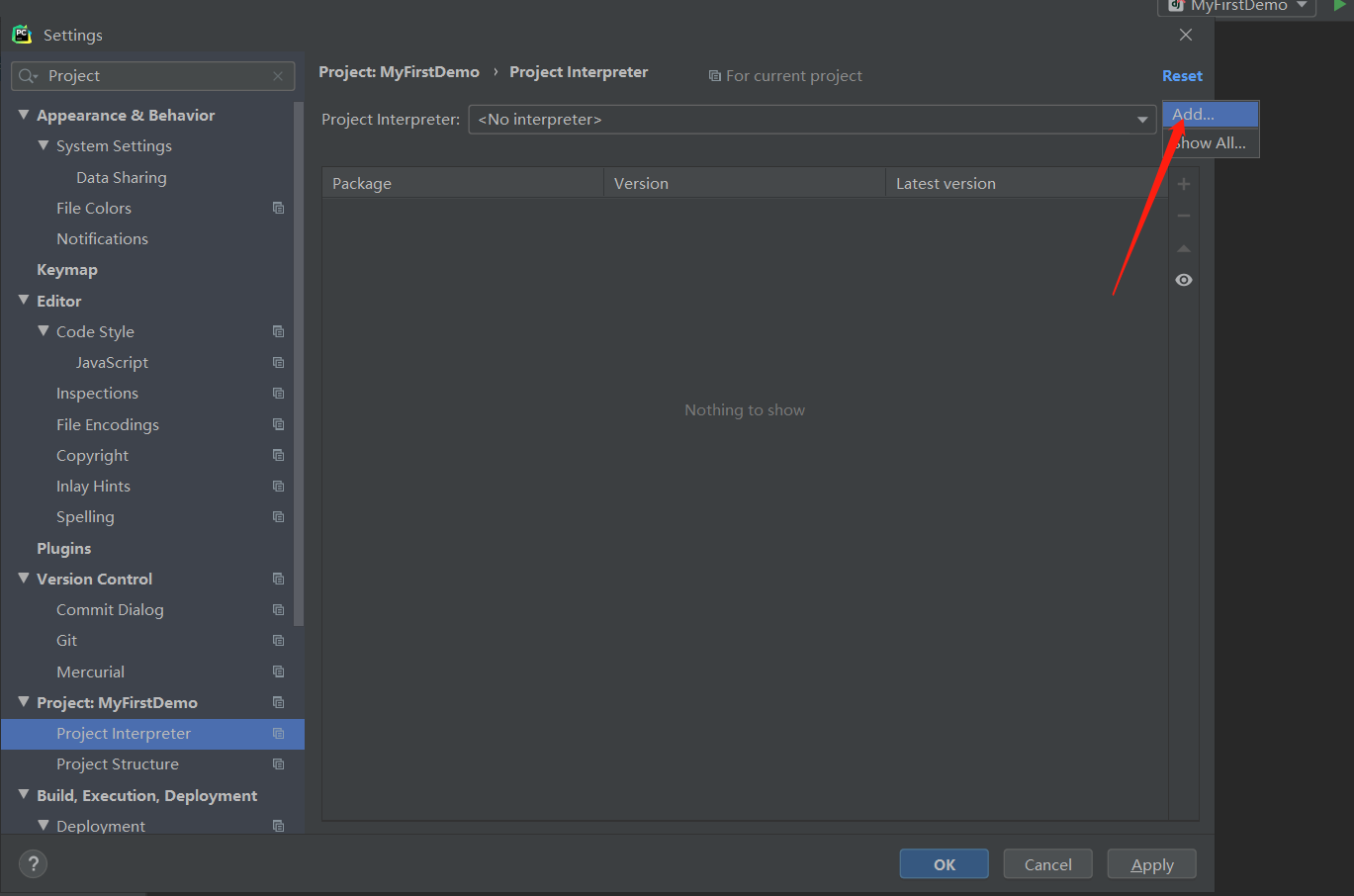Collapse the Appearance & Behavior section
Screen dimensions: 1354x896
[24, 115]
